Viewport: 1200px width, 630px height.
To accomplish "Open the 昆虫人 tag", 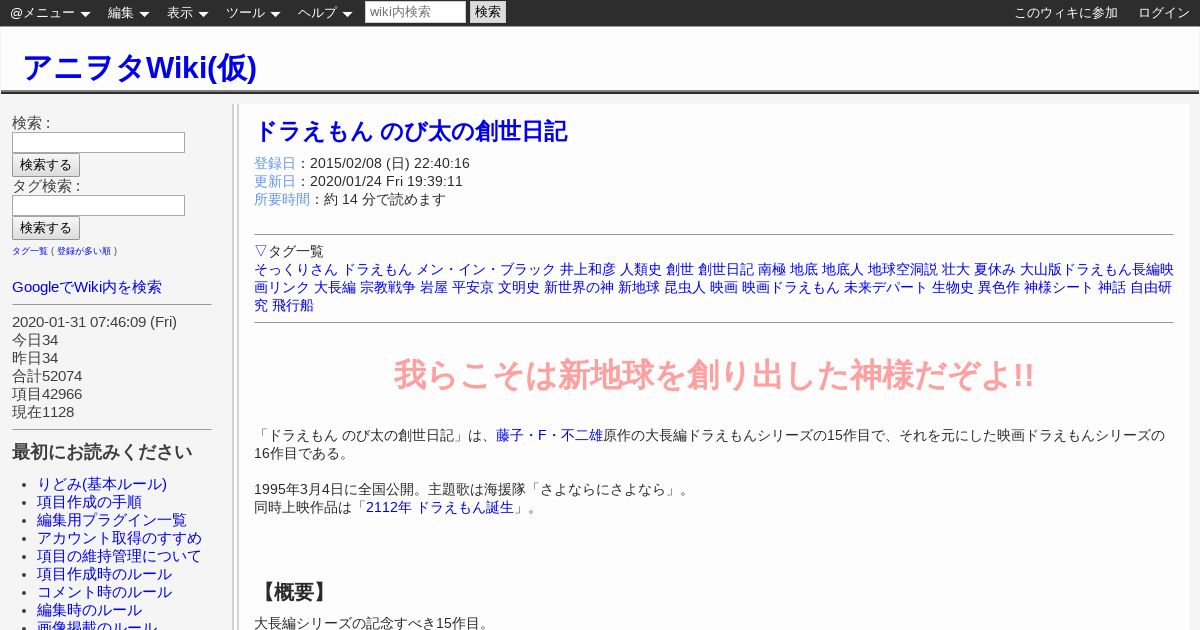I will coord(685,288).
